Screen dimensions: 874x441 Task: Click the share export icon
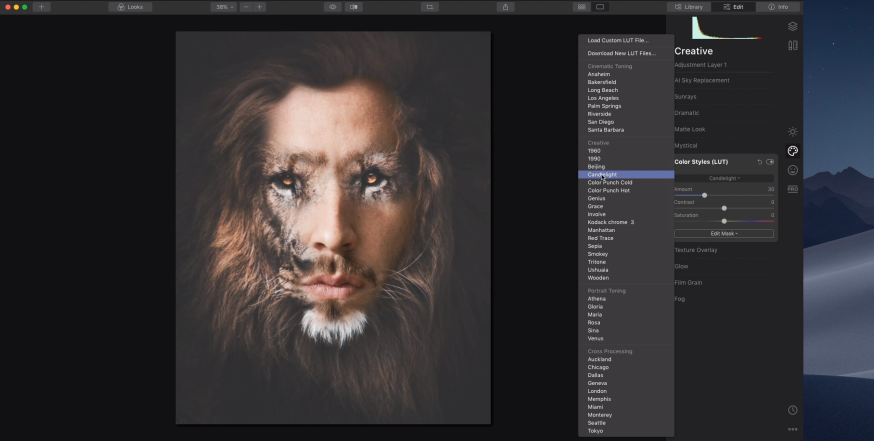click(x=507, y=7)
